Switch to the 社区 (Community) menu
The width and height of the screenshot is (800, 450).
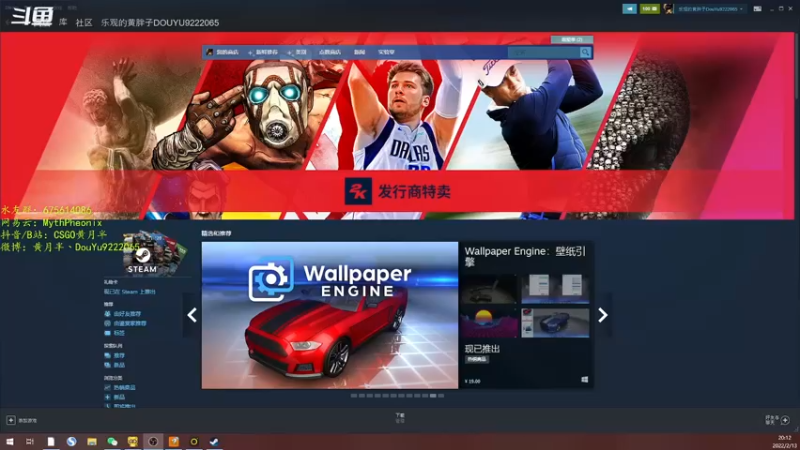[x=84, y=22]
